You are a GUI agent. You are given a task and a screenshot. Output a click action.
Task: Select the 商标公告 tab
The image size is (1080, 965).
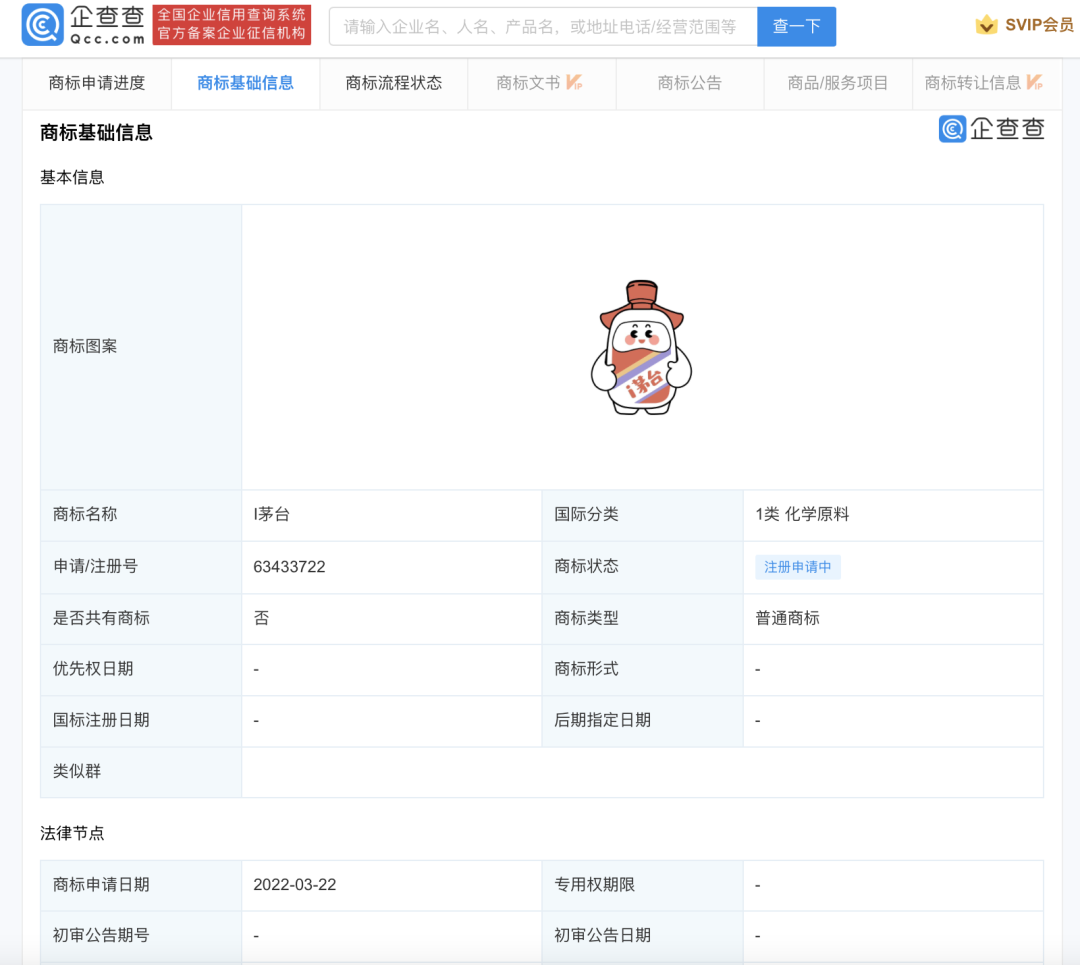point(689,83)
